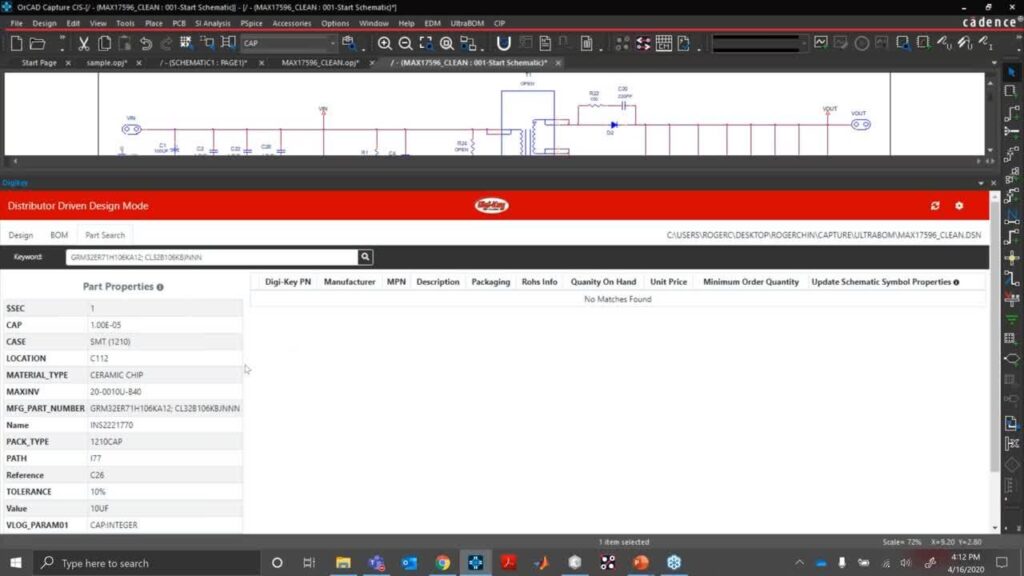This screenshot has height=576, width=1024.
Task: Open Chrome from the taskbar
Action: click(443, 563)
